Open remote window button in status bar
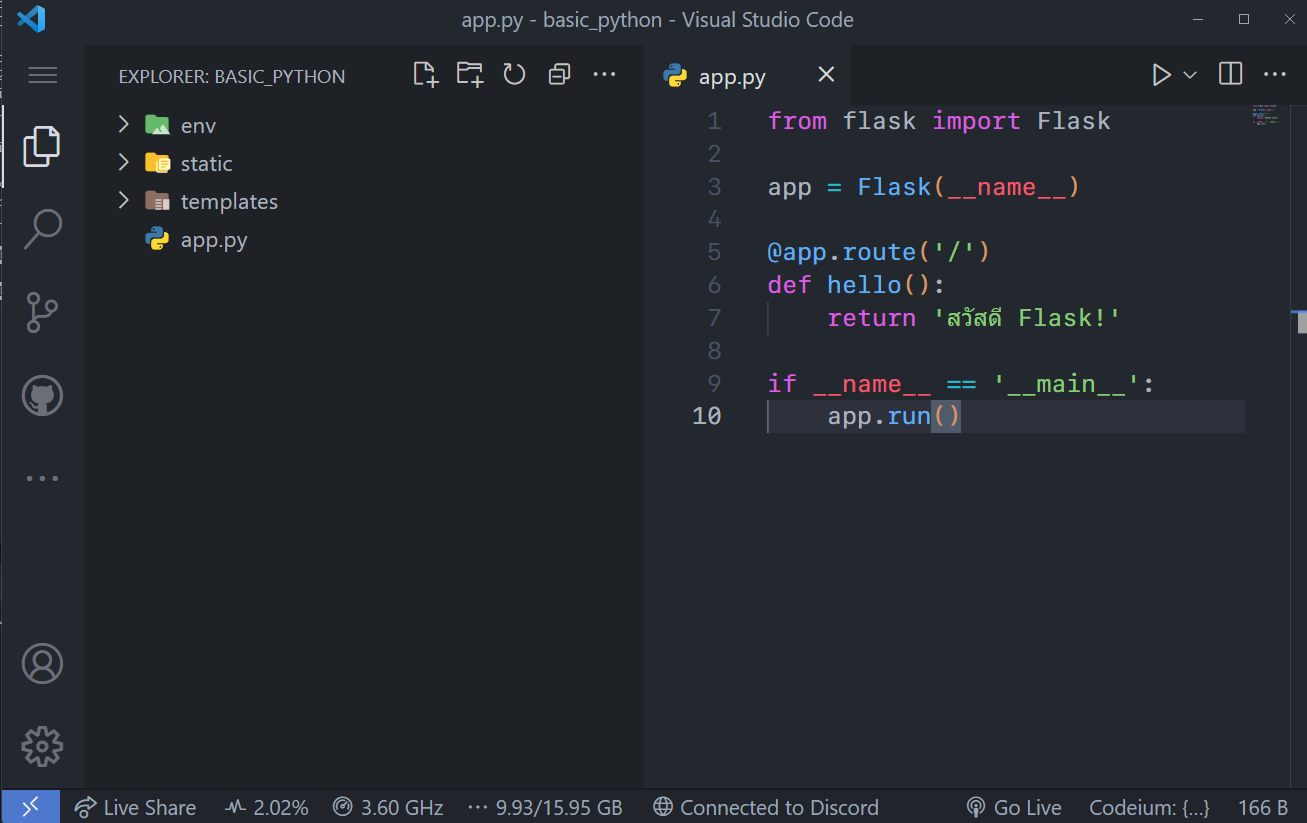Image resolution: width=1307 pixels, height=823 pixels. [x=30, y=807]
